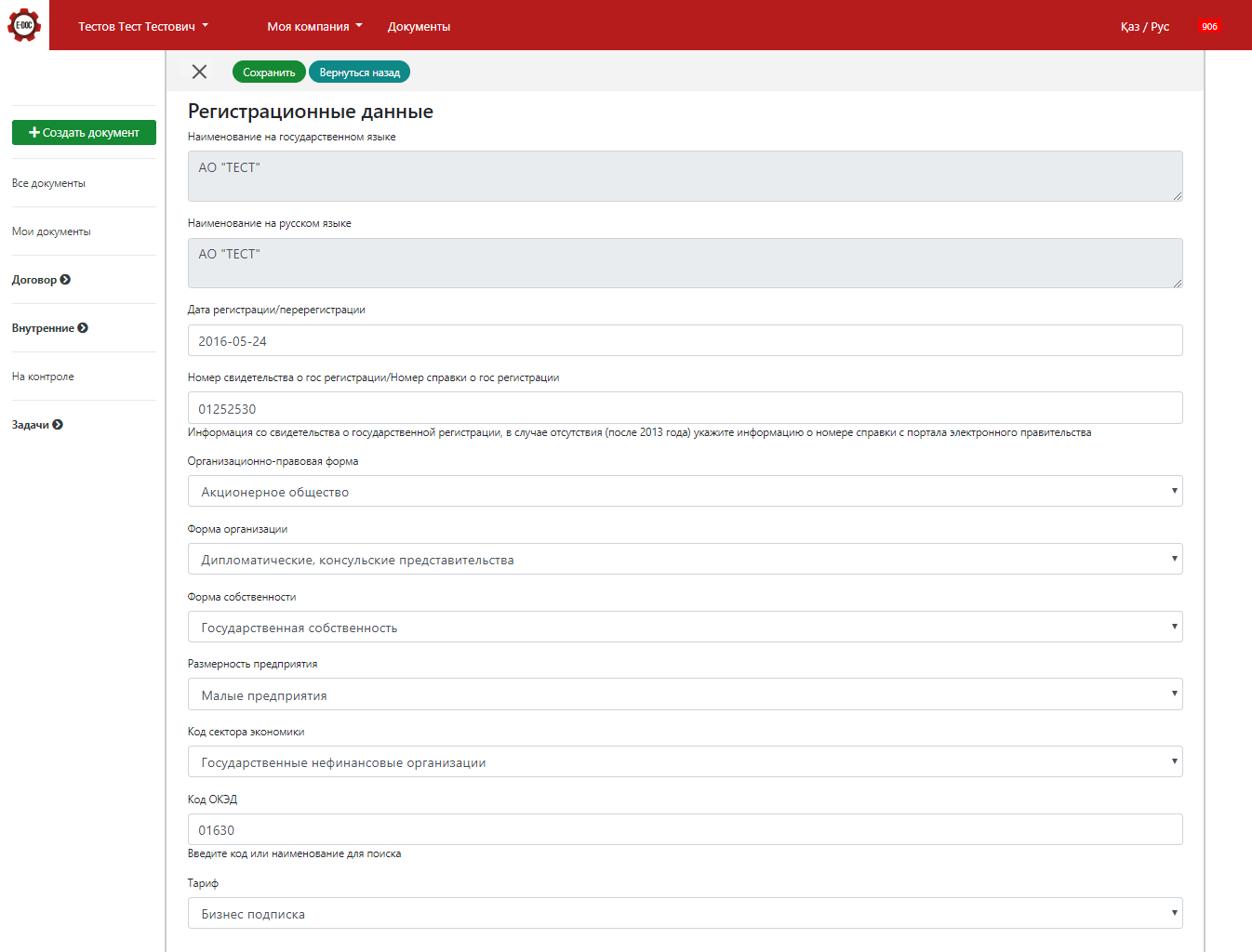Open the Размерность предприятия dropdown
Screen dimensions: 1252x952
pos(685,694)
